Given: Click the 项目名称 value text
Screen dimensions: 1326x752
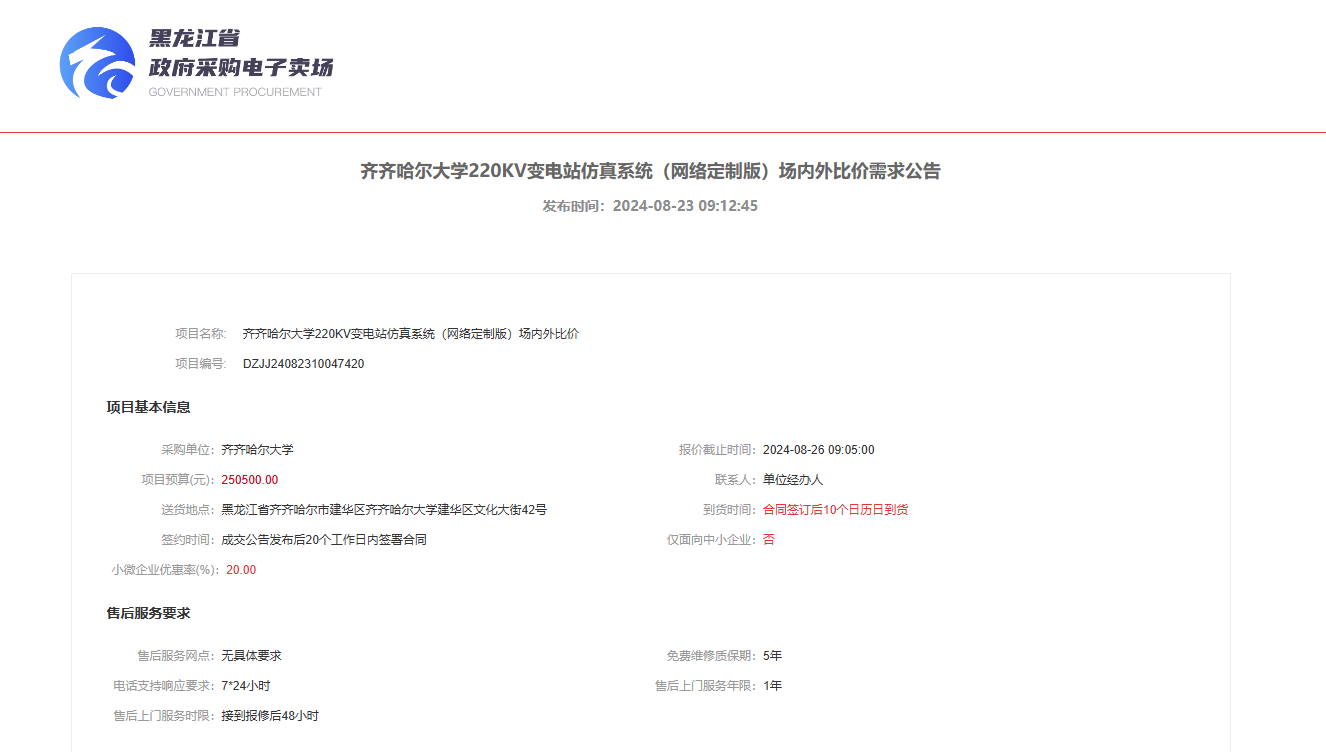Looking at the screenshot, I should (x=410, y=334).
